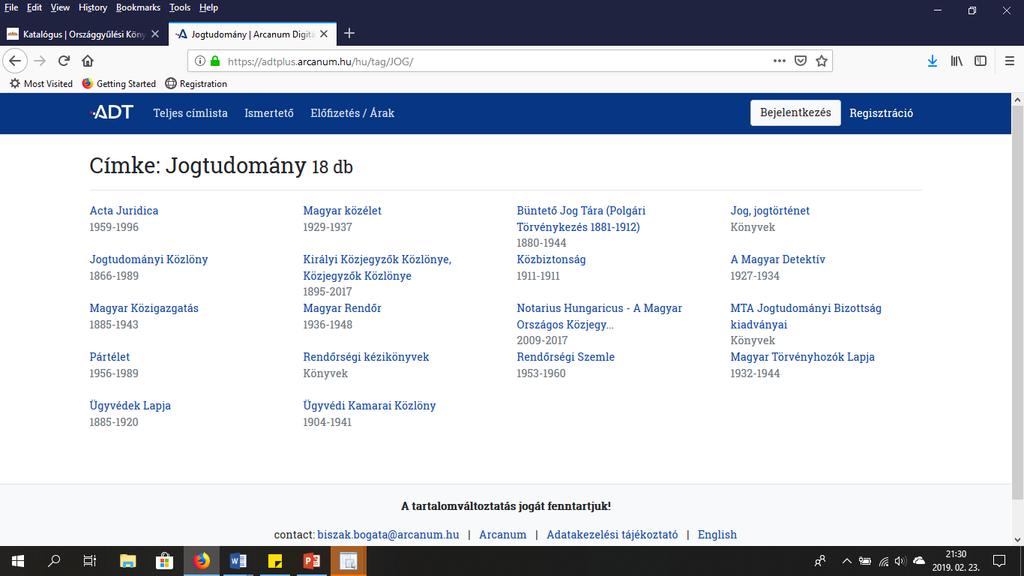Close the Jogtudomány Arcanum tab
The height and width of the screenshot is (576, 1024).
click(x=324, y=34)
